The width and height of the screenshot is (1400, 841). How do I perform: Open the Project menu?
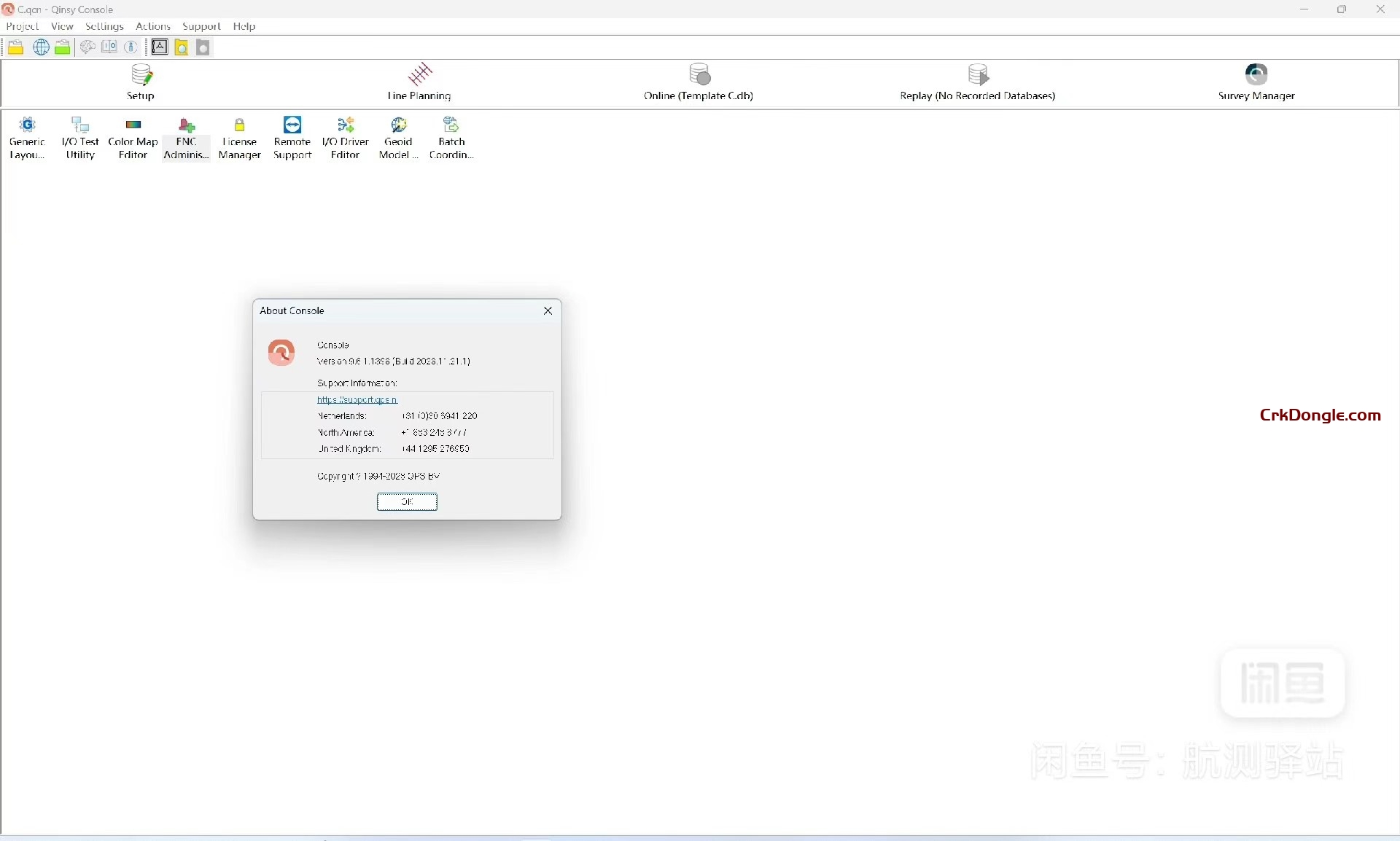pos(22,26)
